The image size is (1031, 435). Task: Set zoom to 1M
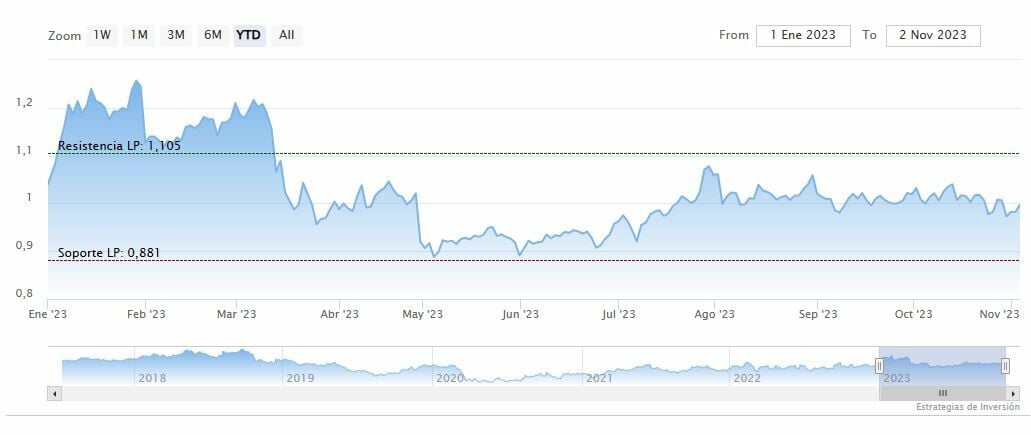click(x=139, y=35)
